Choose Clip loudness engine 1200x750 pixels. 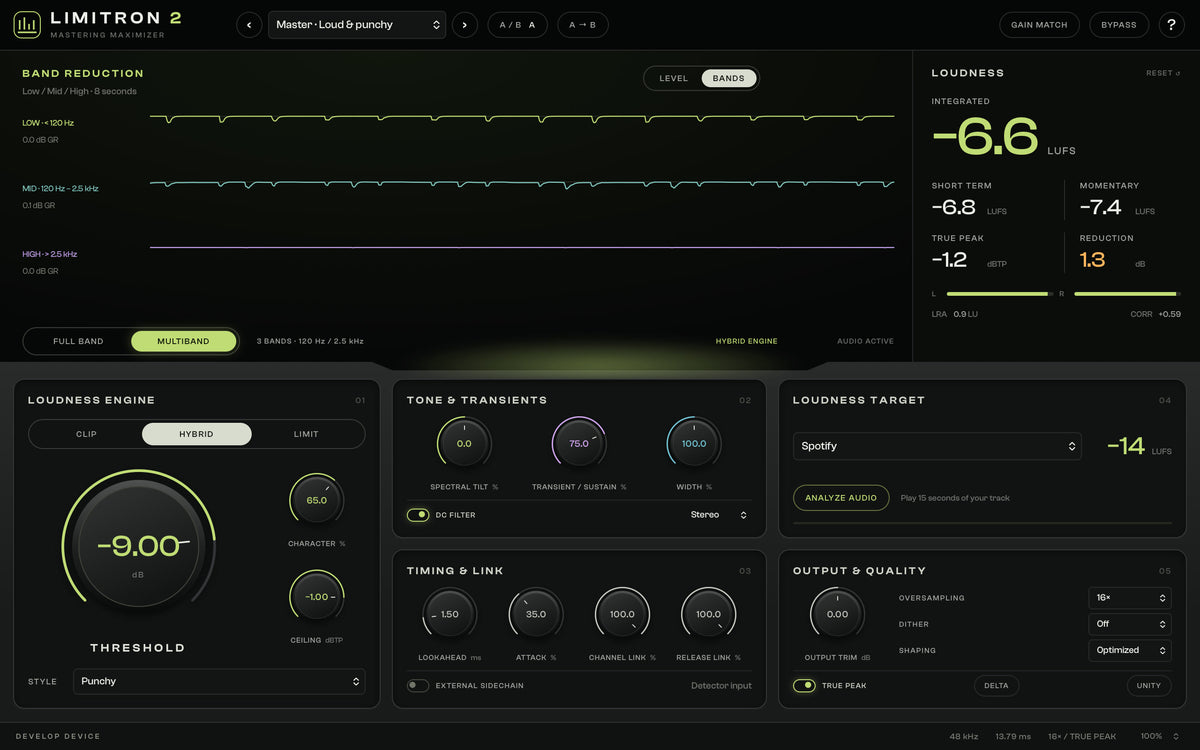click(x=87, y=434)
